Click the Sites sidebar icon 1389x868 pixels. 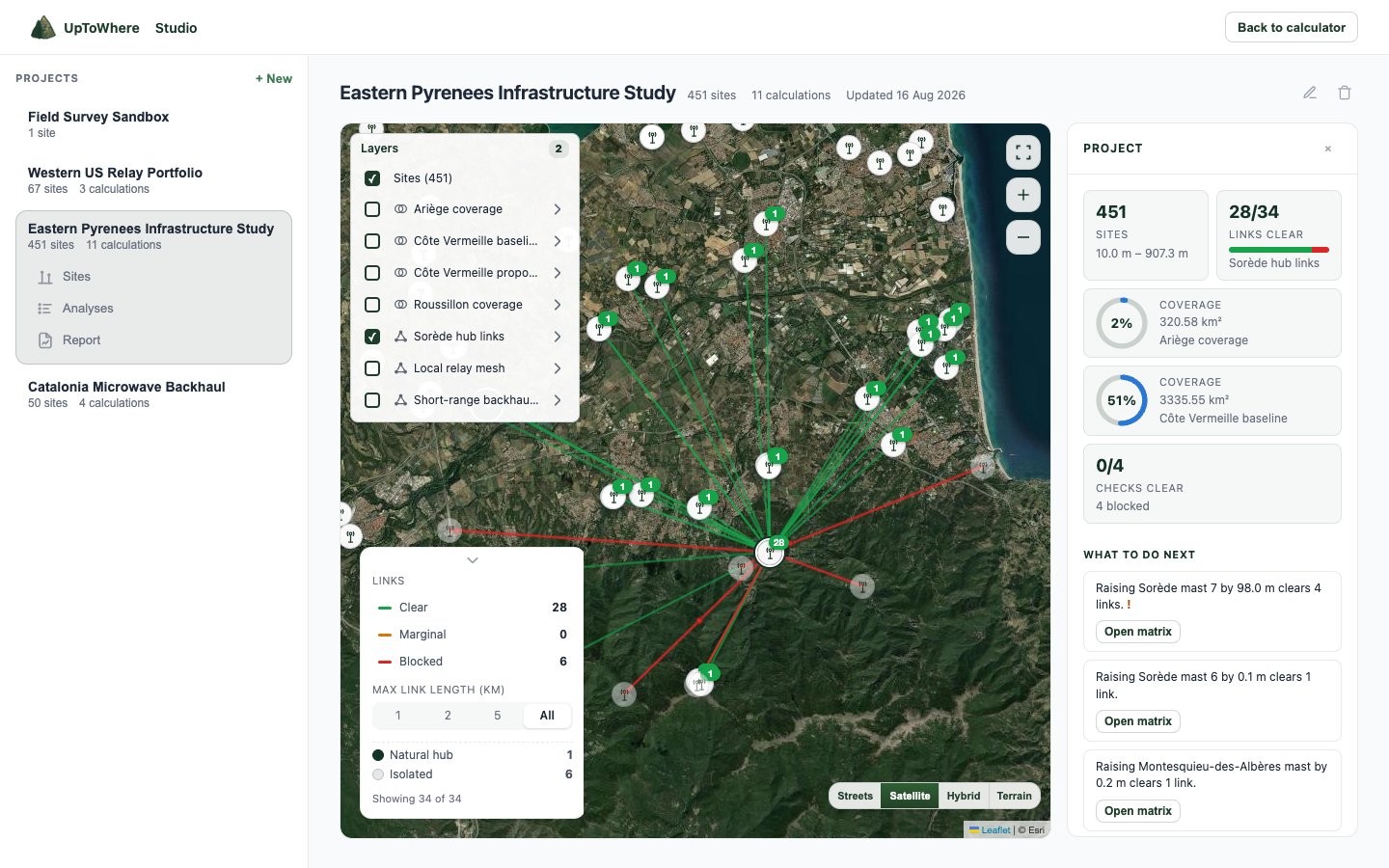coord(45,277)
